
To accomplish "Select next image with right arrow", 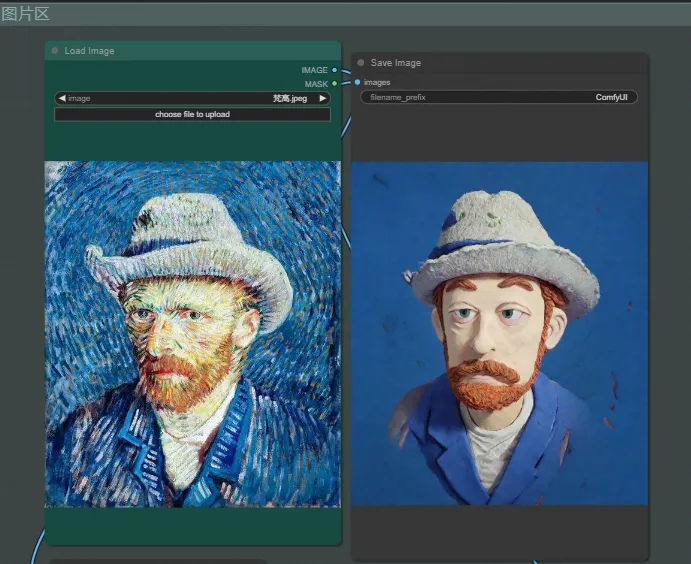I will tap(323, 98).
